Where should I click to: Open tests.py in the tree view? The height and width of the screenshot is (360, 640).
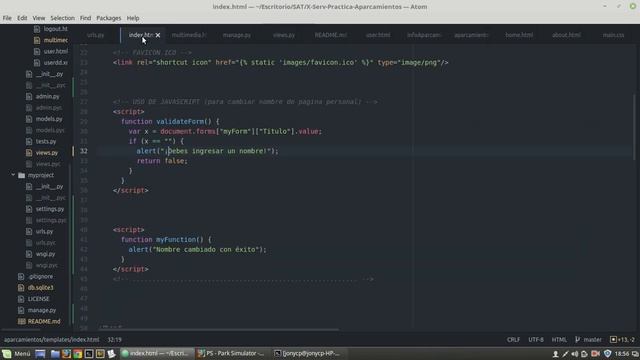click(x=46, y=142)
